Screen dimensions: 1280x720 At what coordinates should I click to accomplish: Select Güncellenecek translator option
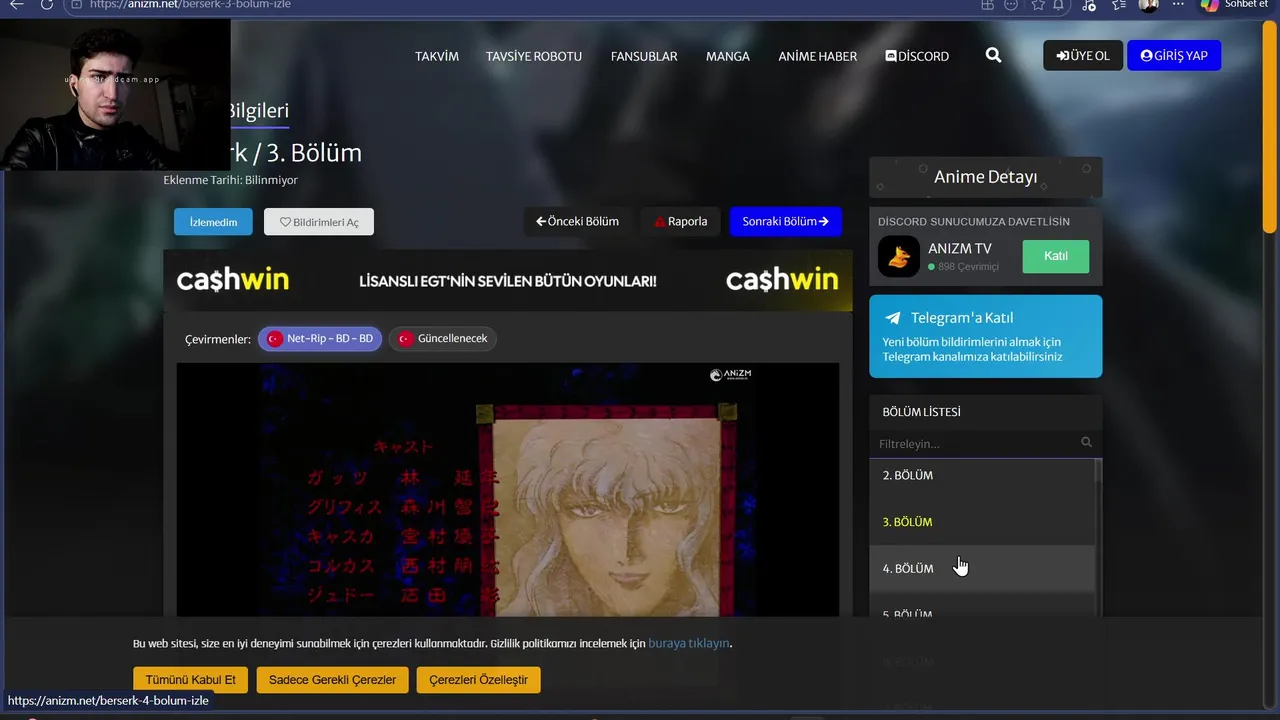(443, 339)
